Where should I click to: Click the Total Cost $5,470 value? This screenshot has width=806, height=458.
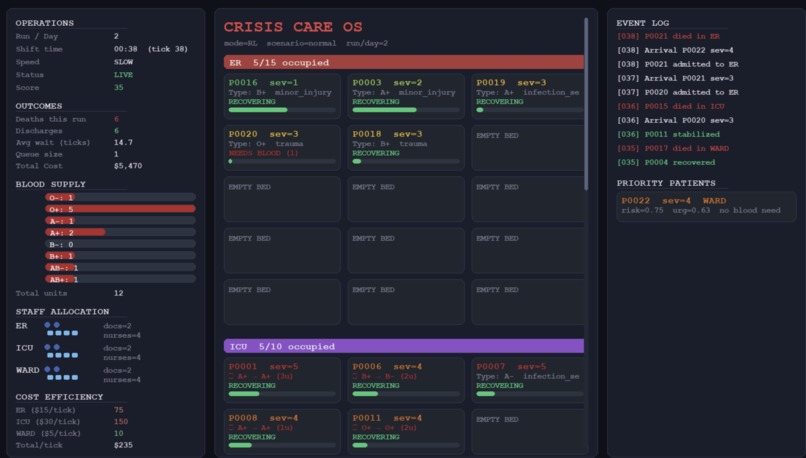(128, 166)
